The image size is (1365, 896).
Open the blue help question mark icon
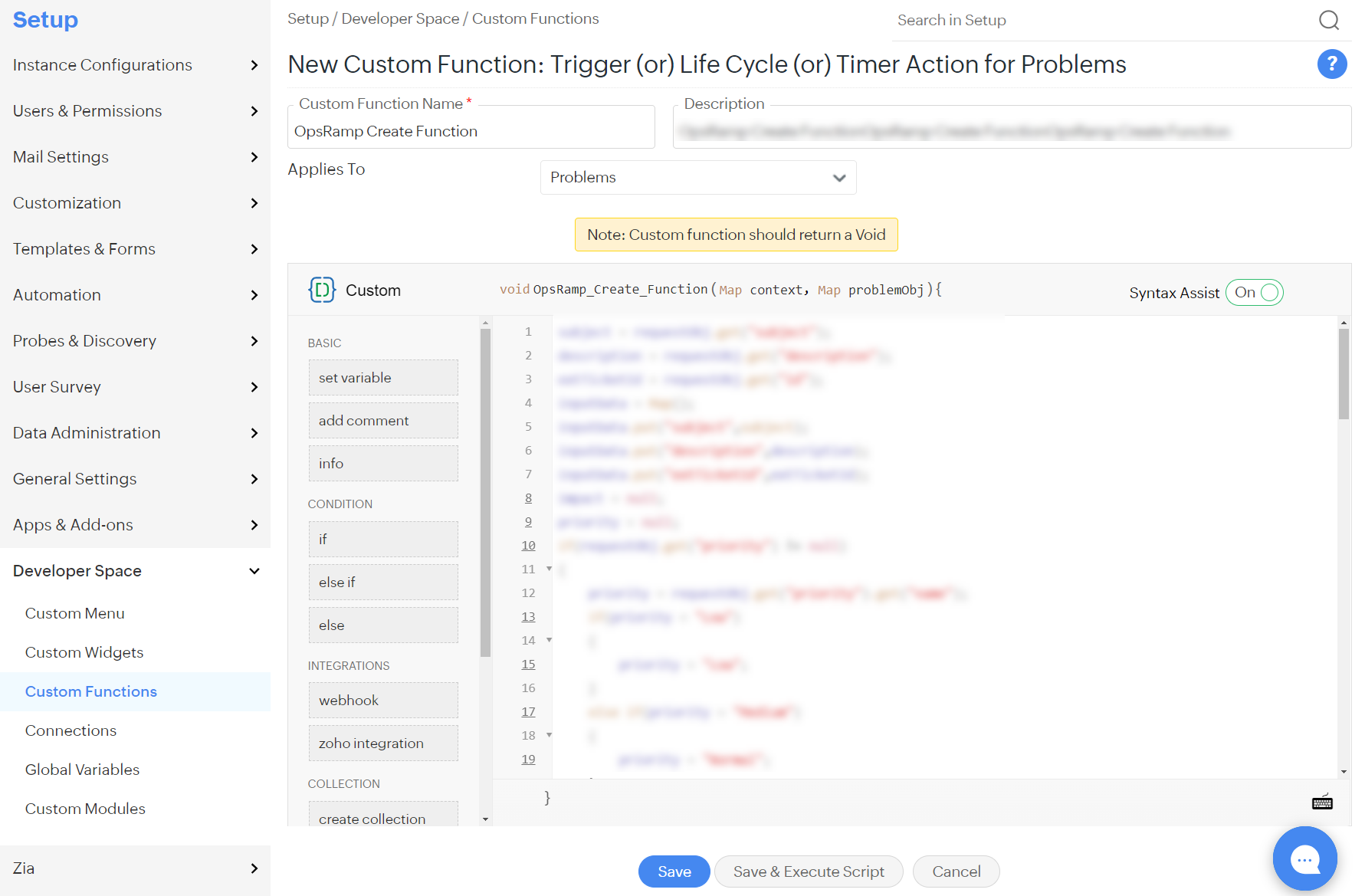pyautogui.click(x=1332, y=64)
